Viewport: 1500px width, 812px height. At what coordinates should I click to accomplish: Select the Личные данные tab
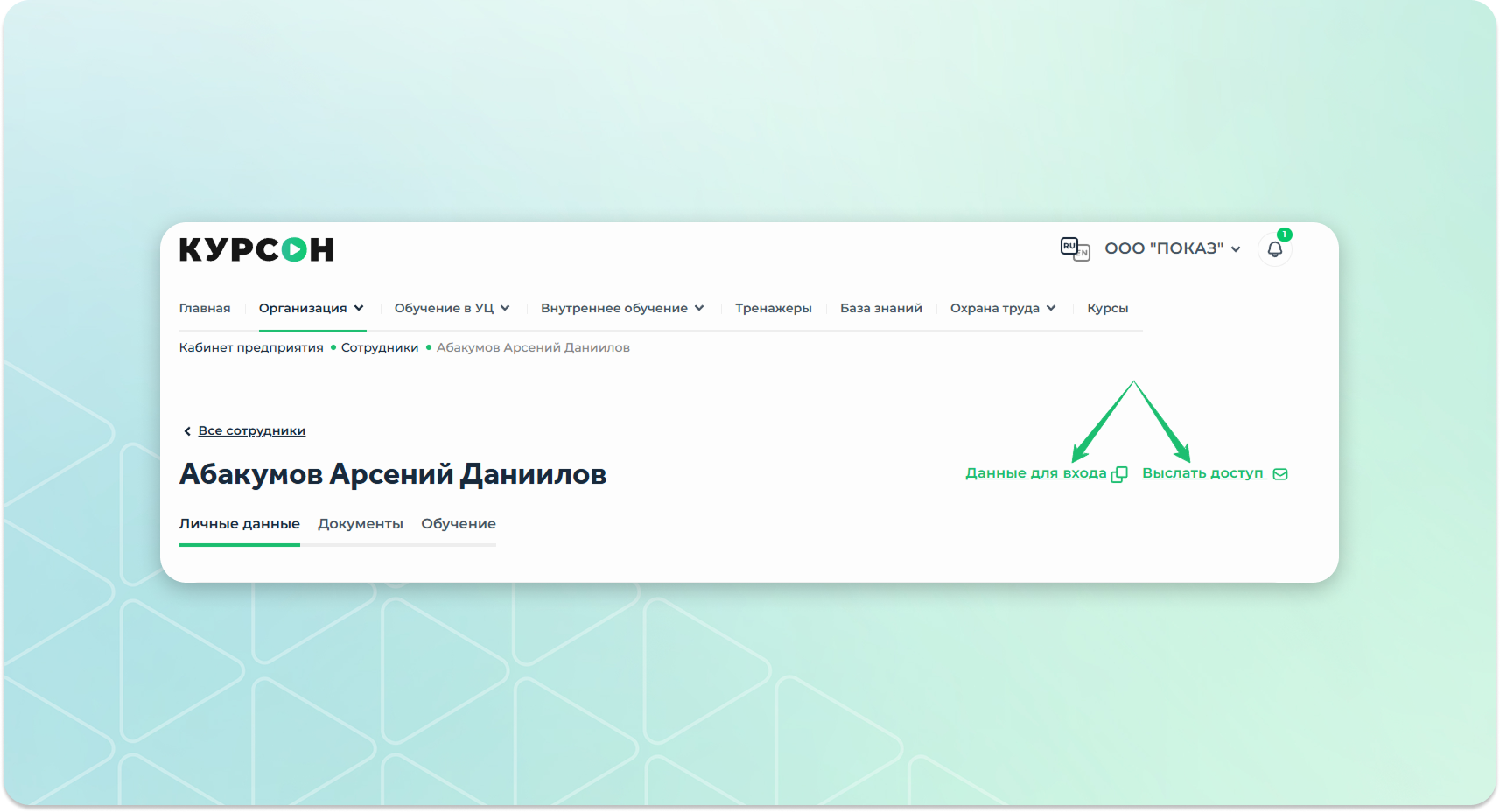(239, 523)
